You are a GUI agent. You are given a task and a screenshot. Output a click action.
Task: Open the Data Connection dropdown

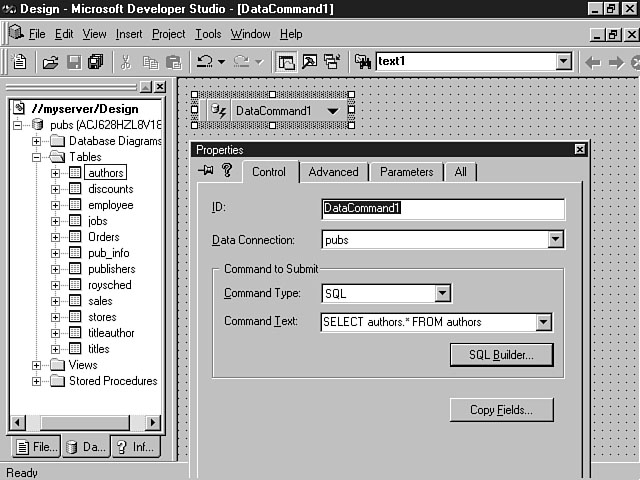(x=556, y=240)
